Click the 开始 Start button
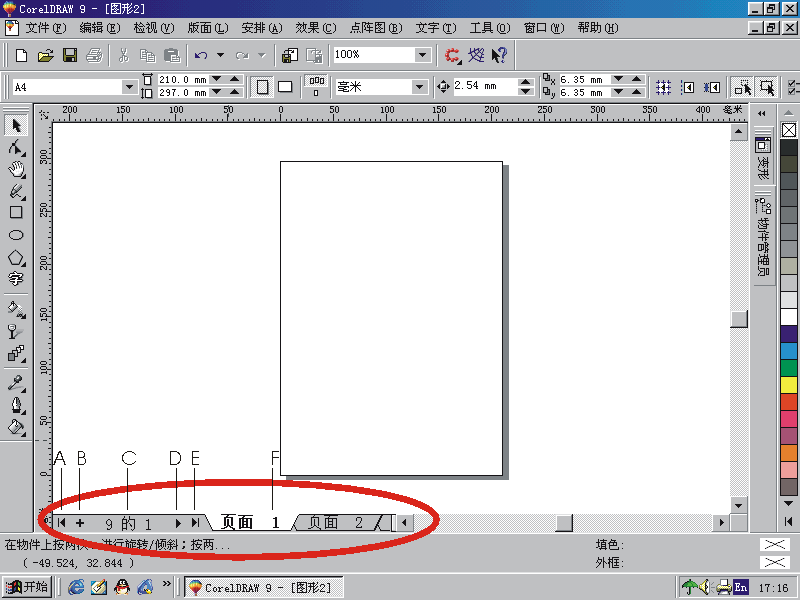 tap(27, 587)
